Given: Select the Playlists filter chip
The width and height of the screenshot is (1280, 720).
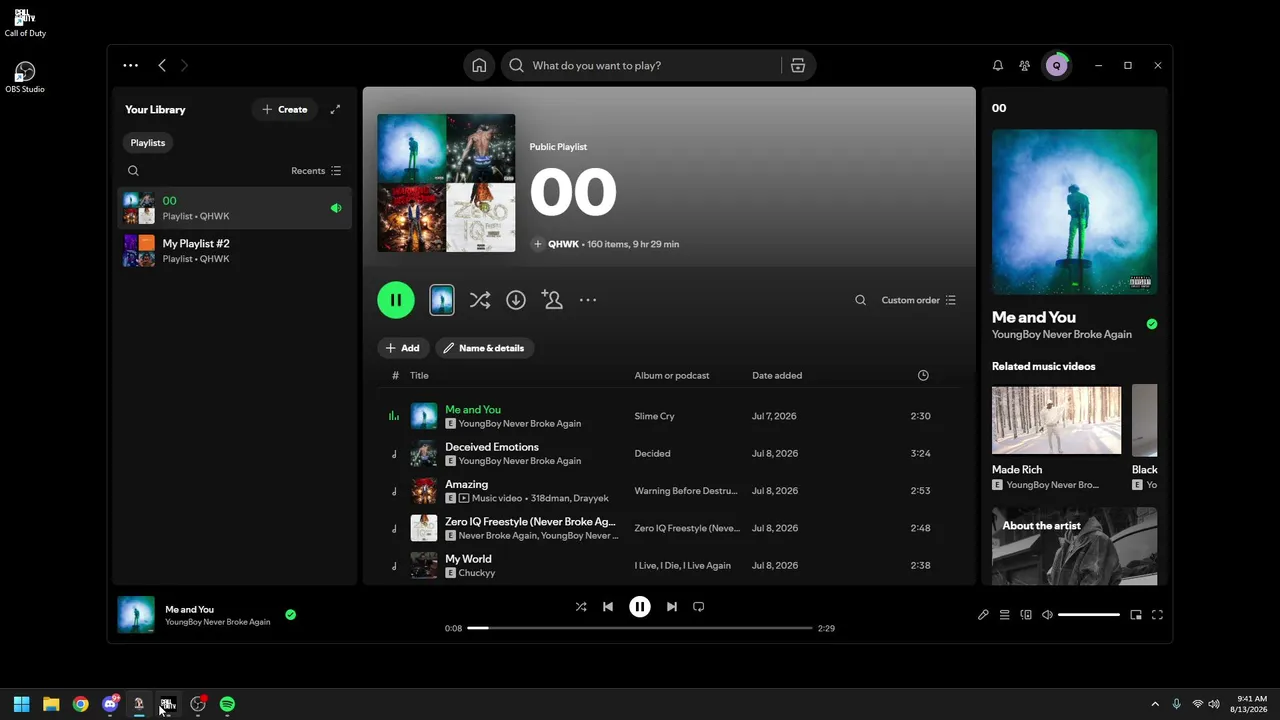Looking at the screenshot, I should [x=147, y=143].
